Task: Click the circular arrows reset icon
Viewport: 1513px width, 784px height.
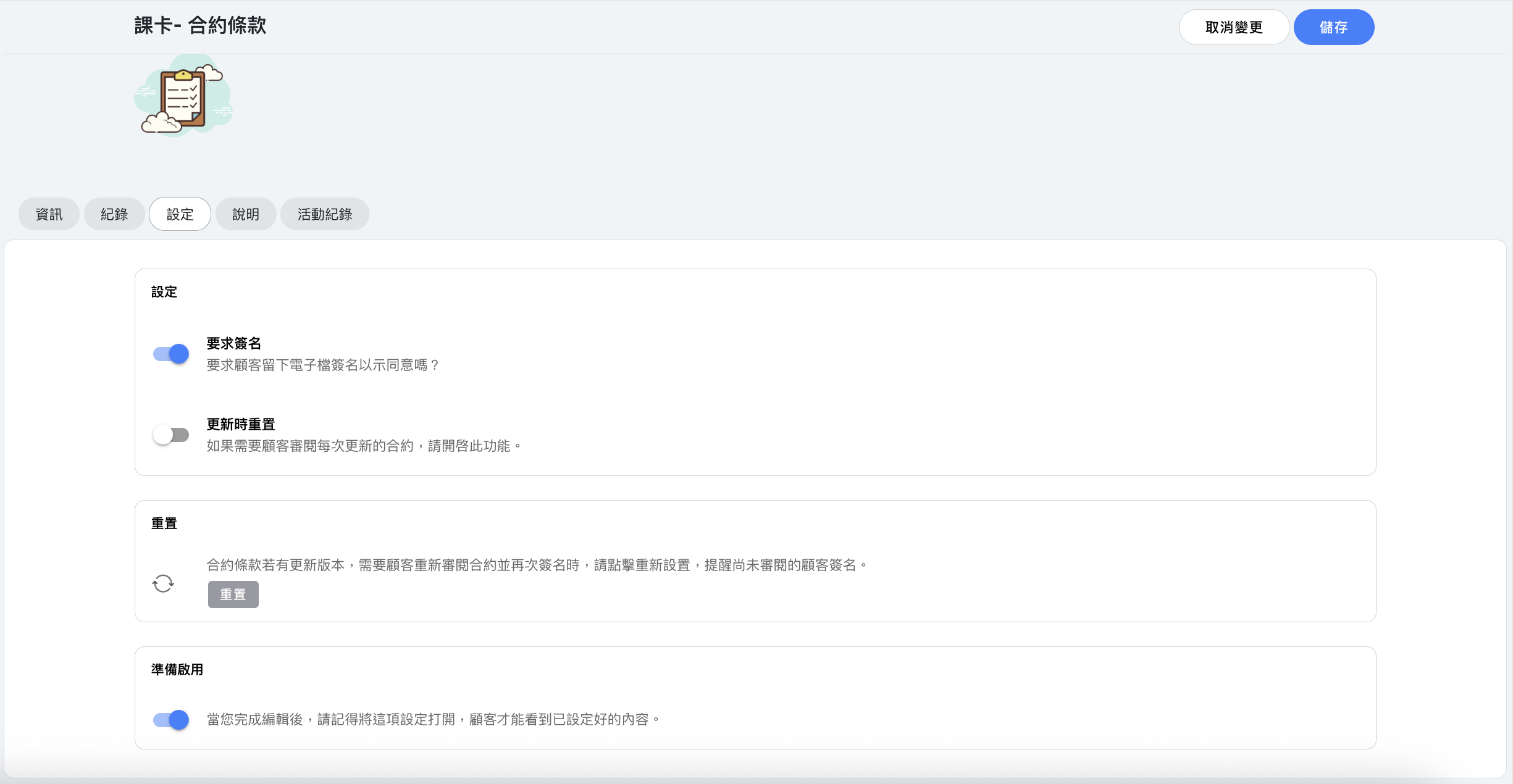Action: (x=163, y=583)
